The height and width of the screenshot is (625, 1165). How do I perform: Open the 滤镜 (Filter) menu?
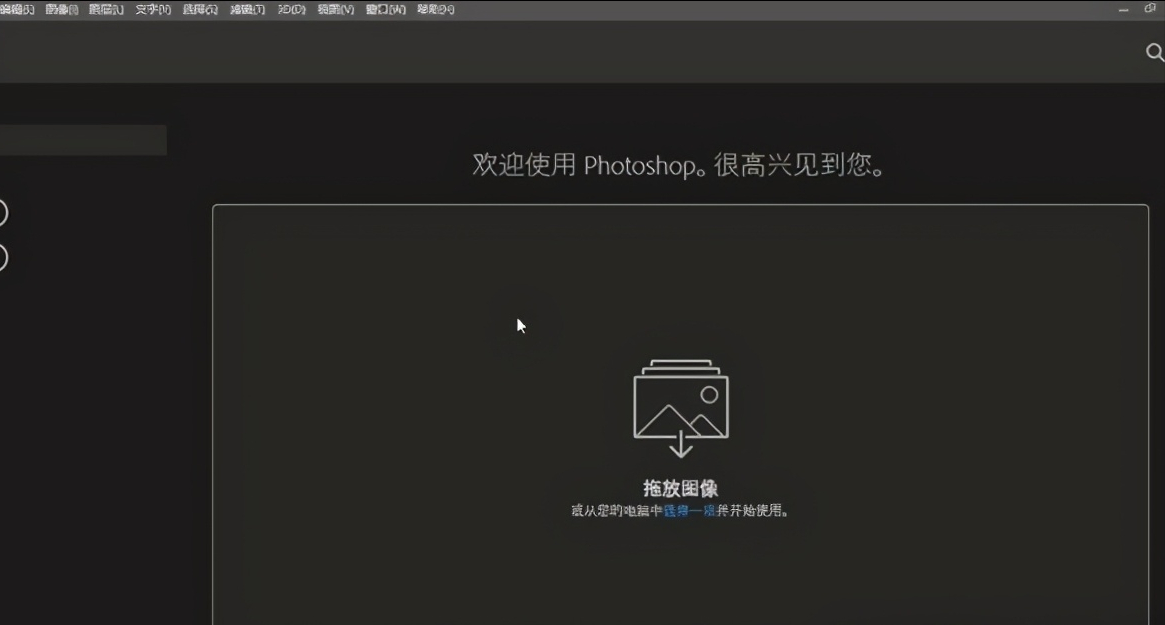[246, 9]
